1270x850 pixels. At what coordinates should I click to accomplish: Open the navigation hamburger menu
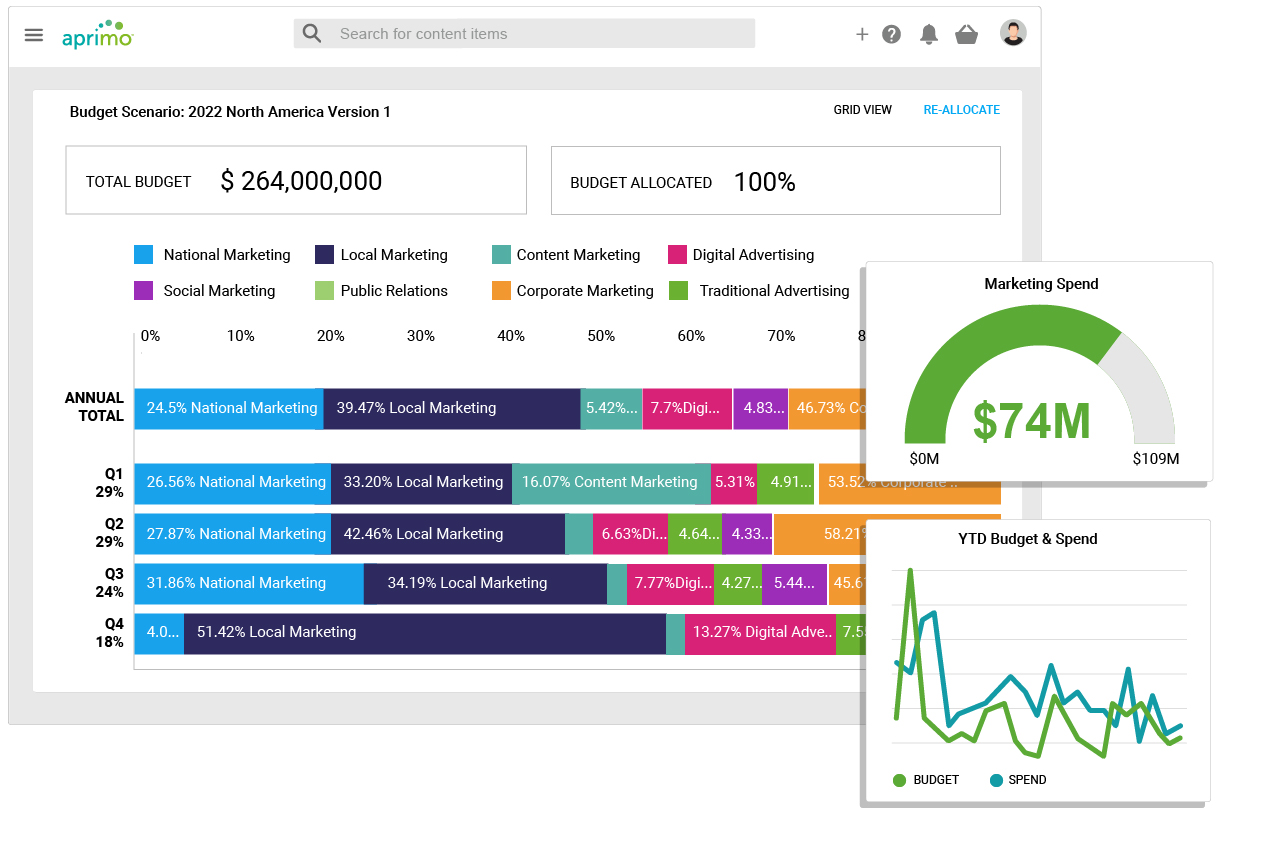pos(33,34)
